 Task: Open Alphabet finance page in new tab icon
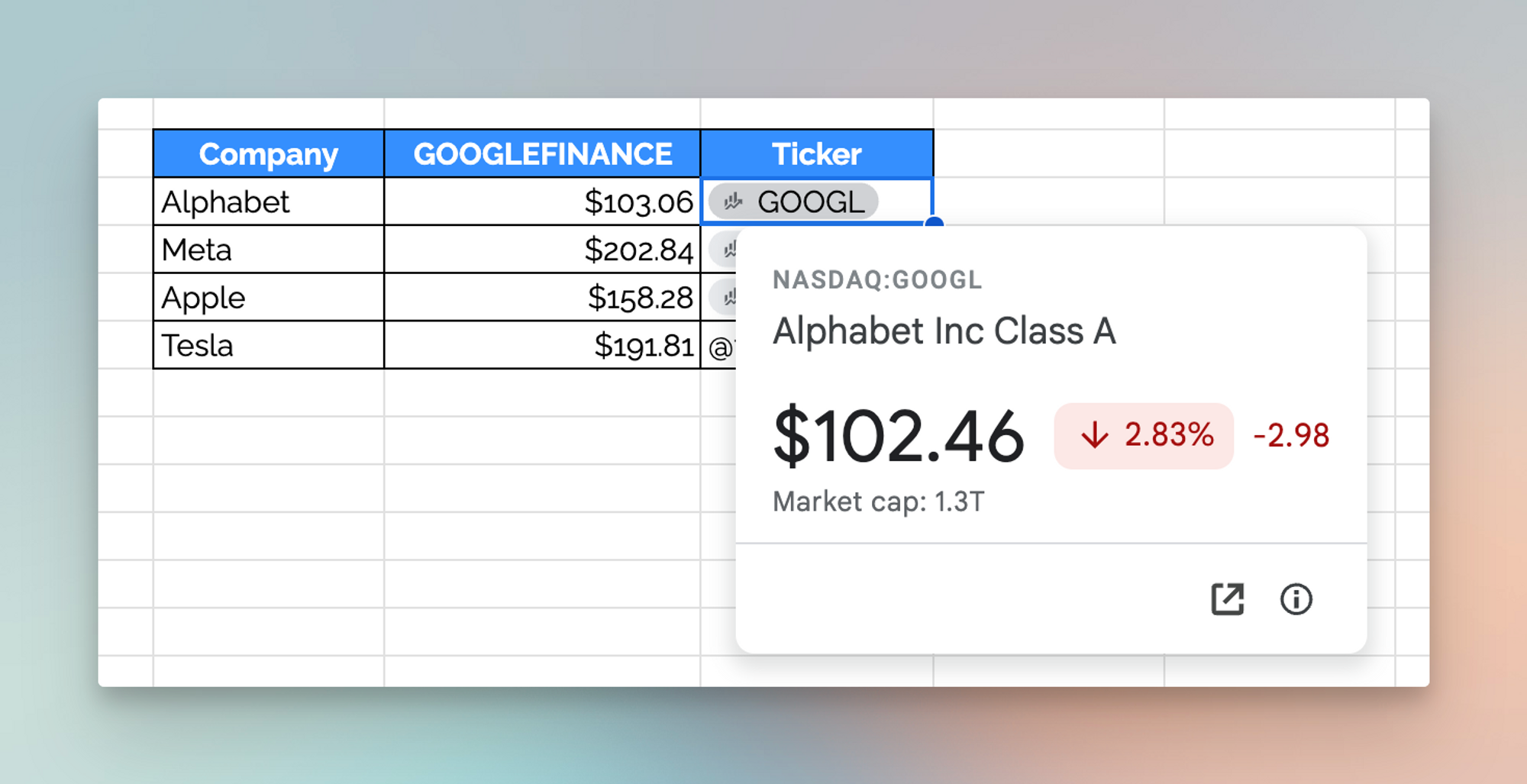1227,599
